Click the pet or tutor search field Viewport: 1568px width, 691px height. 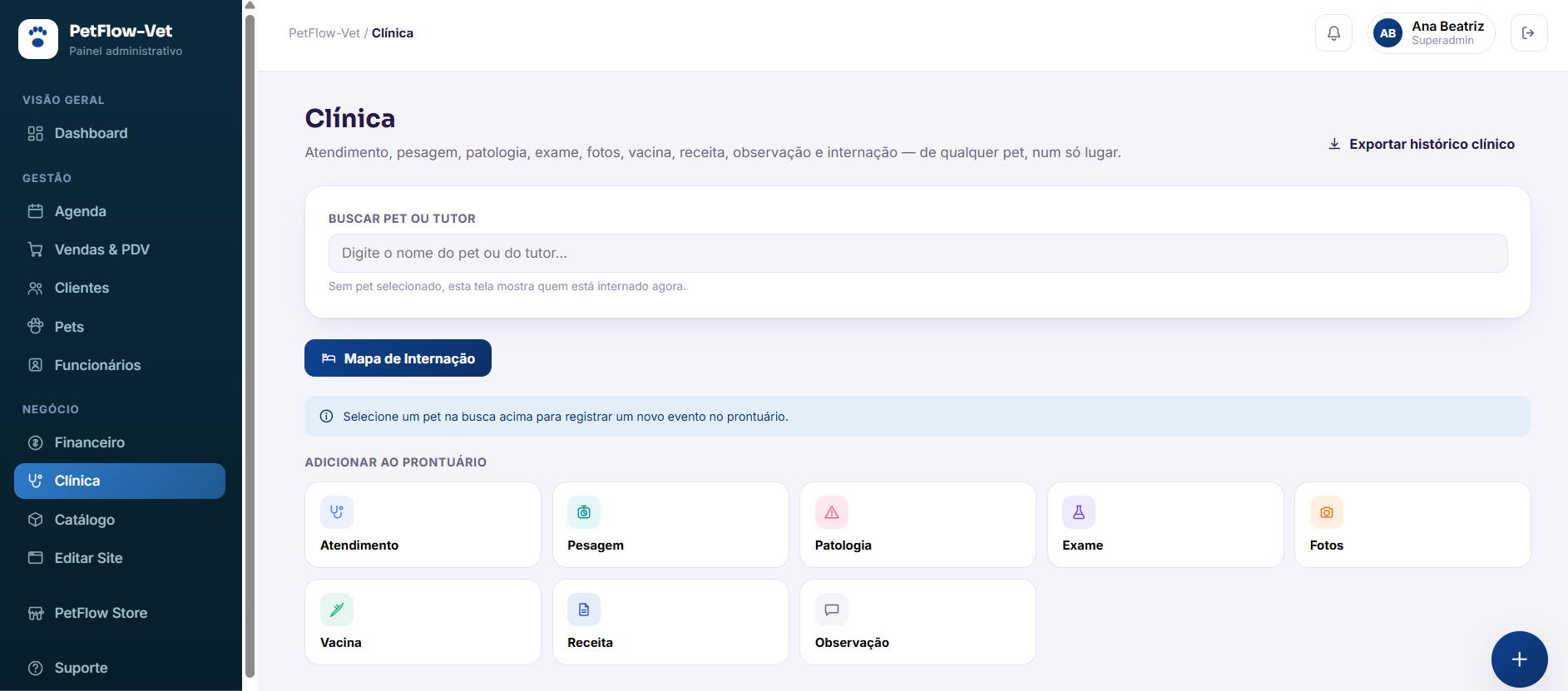918,253
